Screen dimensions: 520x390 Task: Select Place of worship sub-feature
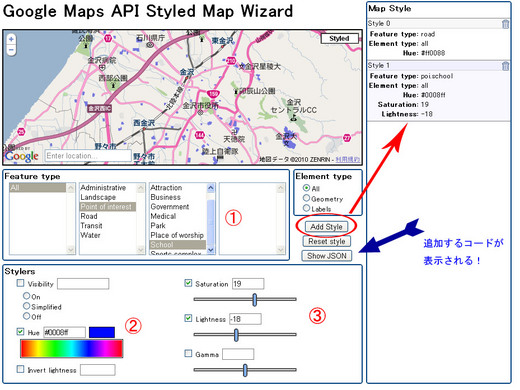point(177,235)
